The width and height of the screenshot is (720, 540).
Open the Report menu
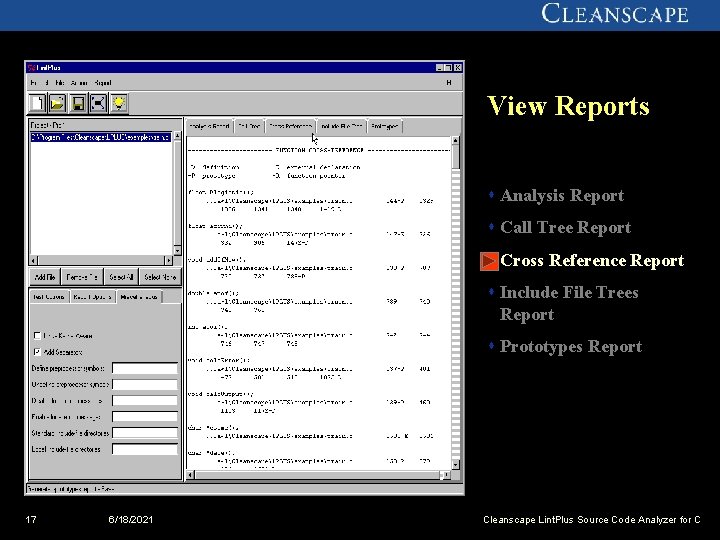[103, 83]
